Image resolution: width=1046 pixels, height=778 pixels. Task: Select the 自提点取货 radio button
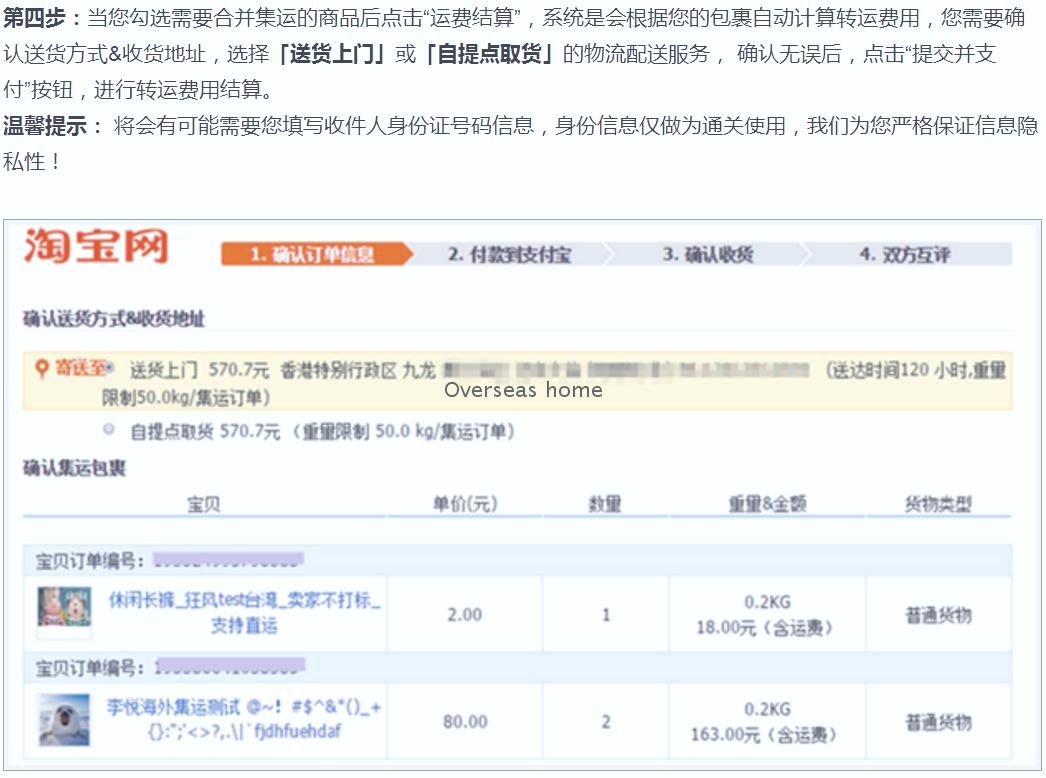tap(109, 429)
